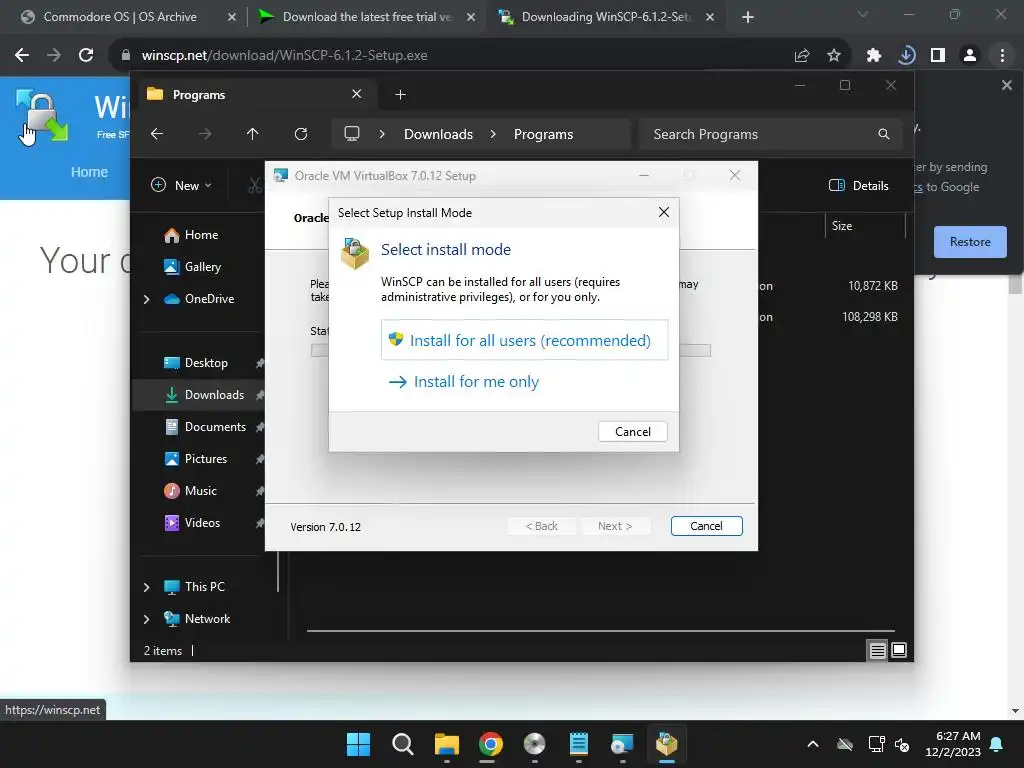Viewport: 1024px width, 768px height.
Task: Open the New dropdown in File Explorer
Action: pyautogui.click(x=181, y=185)
